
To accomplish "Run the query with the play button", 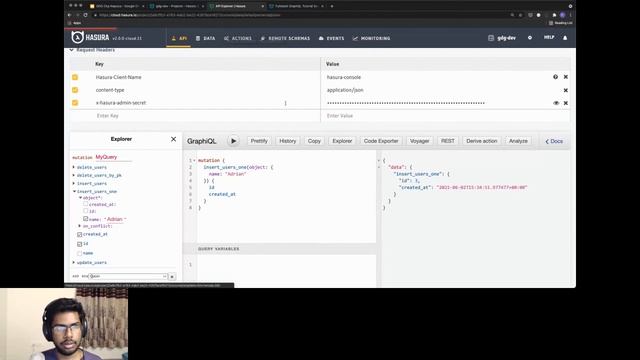I will (x=233, y=141).
